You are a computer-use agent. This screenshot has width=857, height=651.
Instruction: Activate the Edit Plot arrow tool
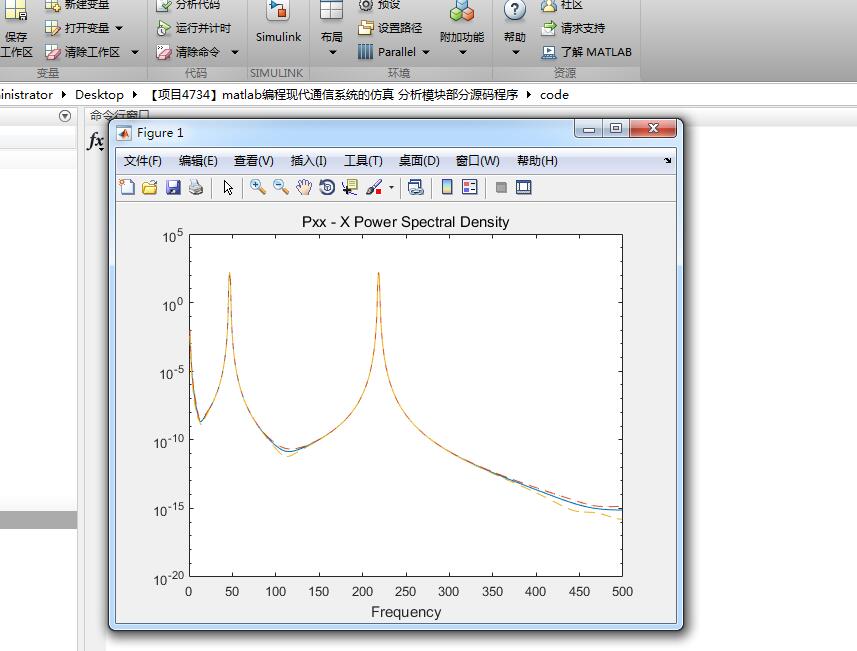(x=228, y=187)
